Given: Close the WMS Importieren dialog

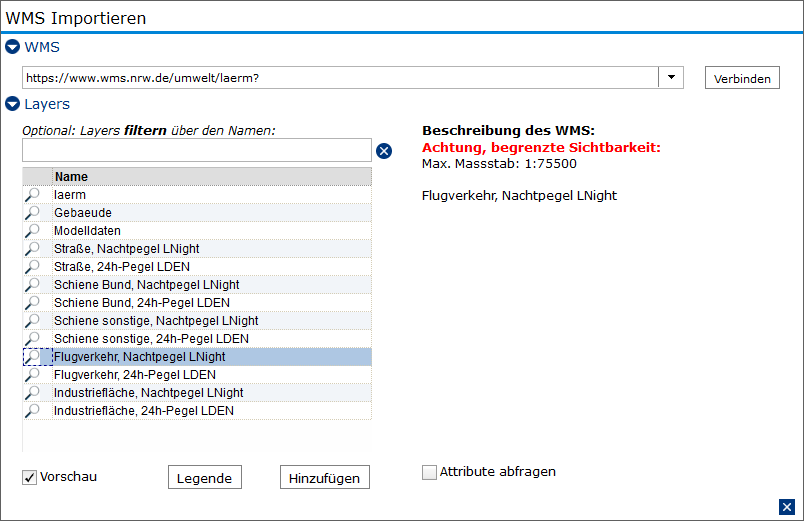Looking at the screenshot, I should (787, 507).
